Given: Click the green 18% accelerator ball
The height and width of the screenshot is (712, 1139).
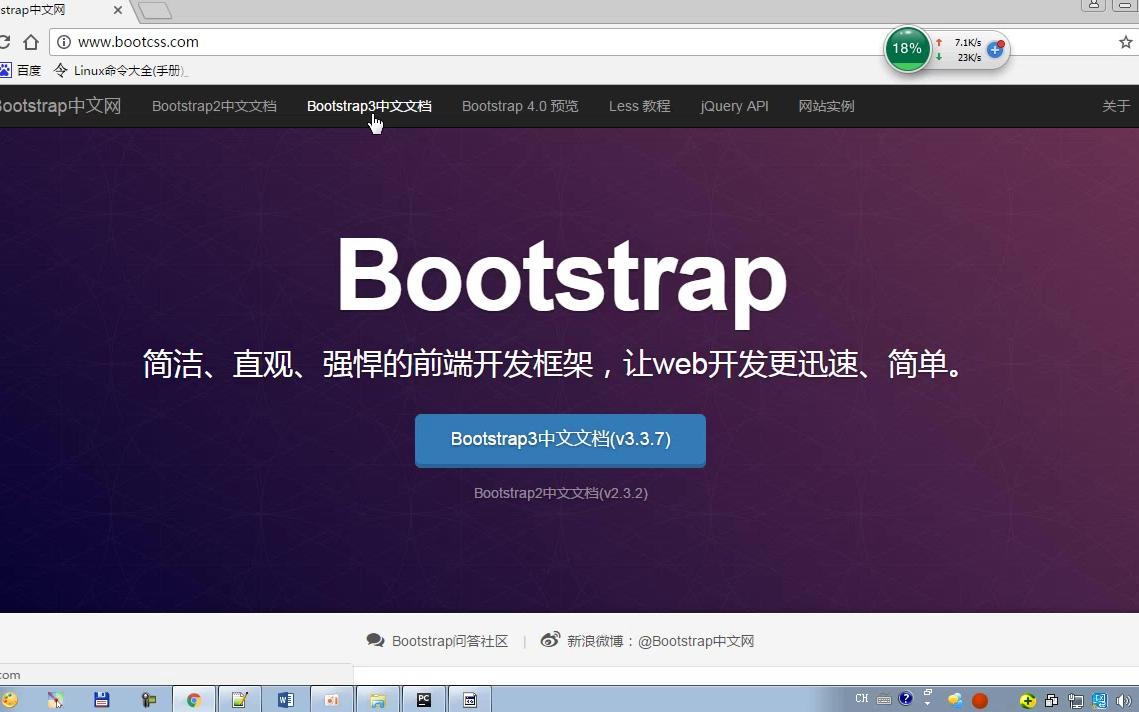Looking at the screenshot, I should click(x=906, y=47).
